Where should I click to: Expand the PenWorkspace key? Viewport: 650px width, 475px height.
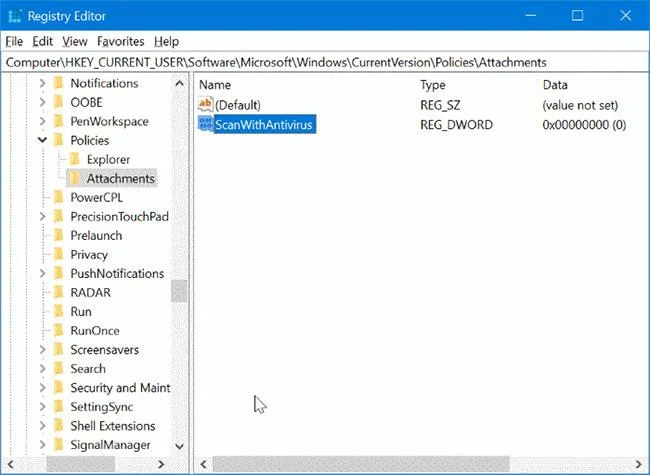pos(42,121)
